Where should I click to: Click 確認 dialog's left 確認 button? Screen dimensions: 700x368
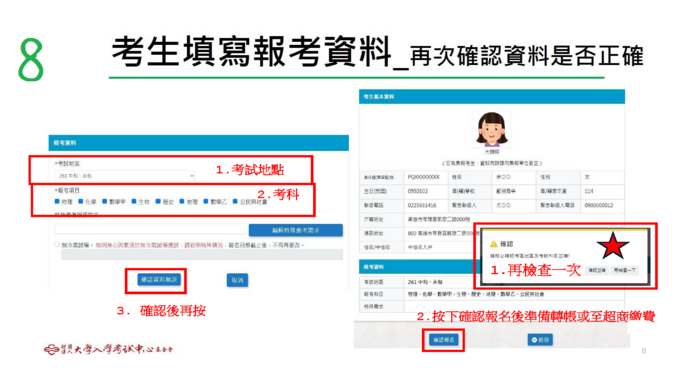[x=596, y=270]
